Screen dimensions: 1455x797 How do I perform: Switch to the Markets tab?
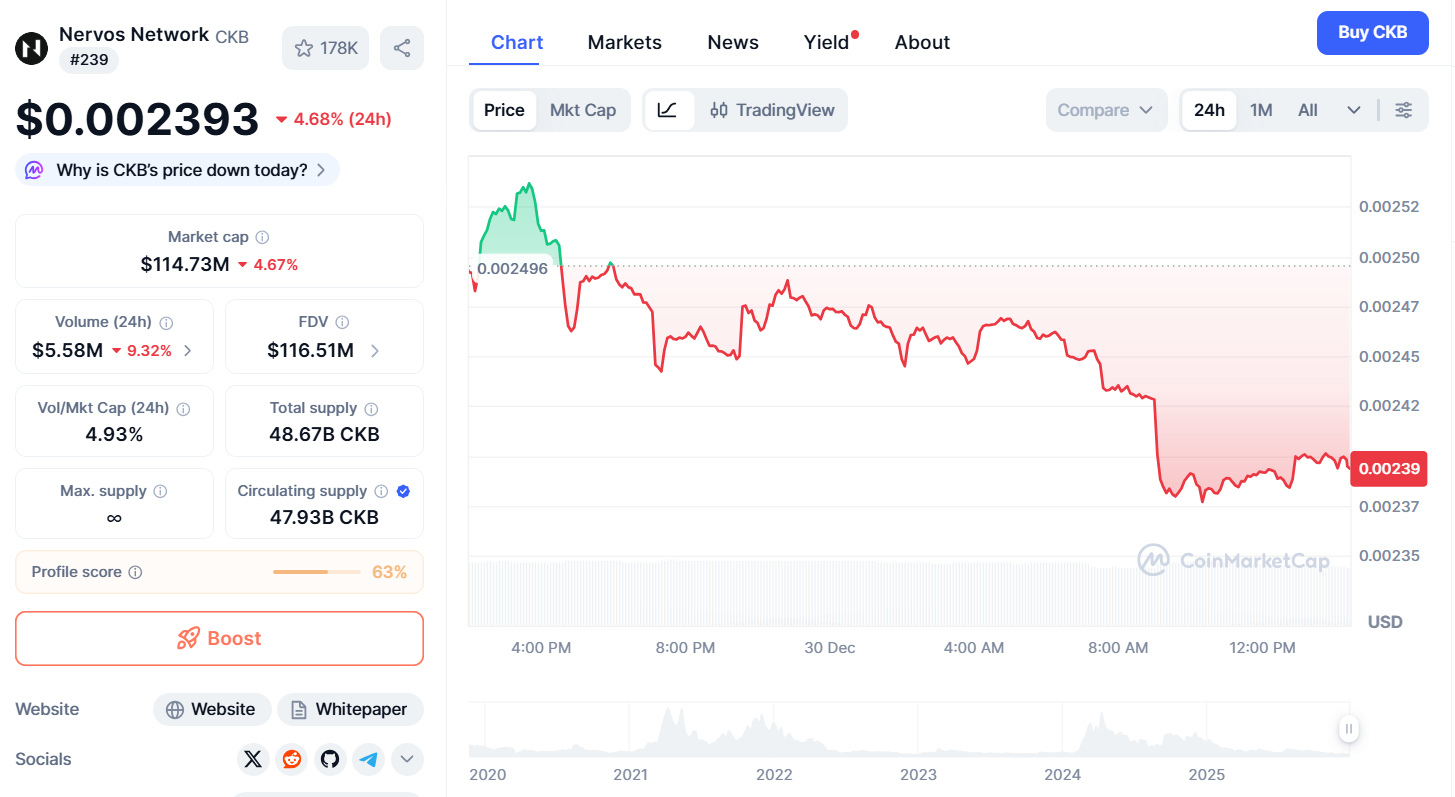[x=624, y=42]
